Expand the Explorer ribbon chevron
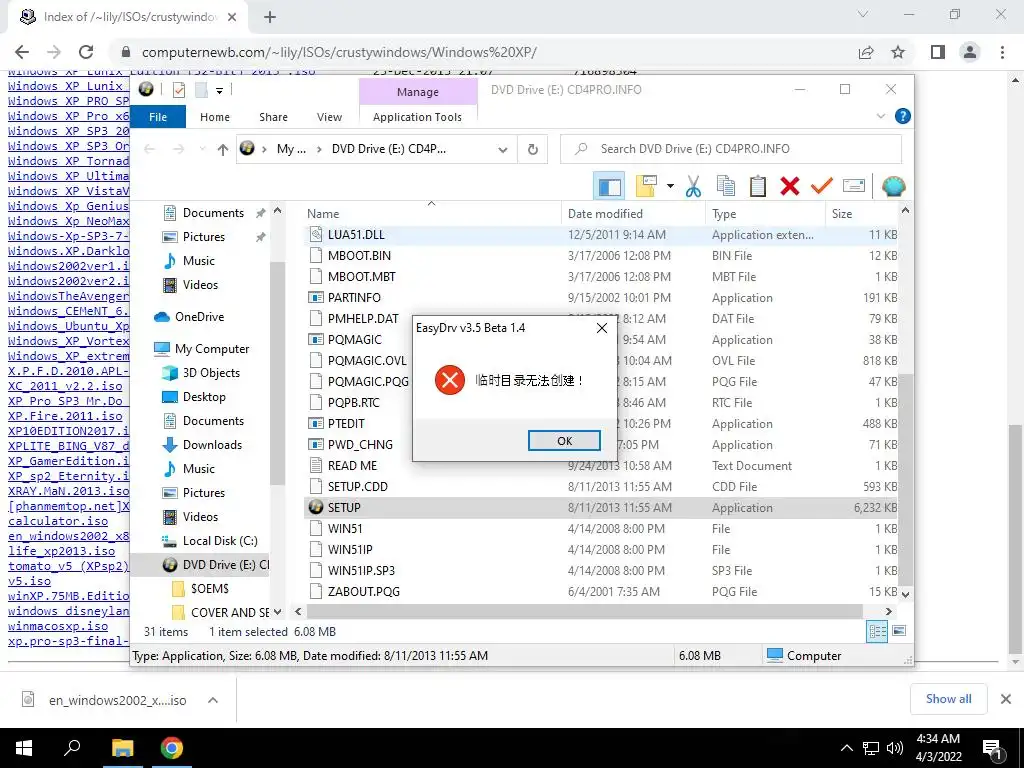The width and height of the screenshot is (1024, 768). point(880,116)
